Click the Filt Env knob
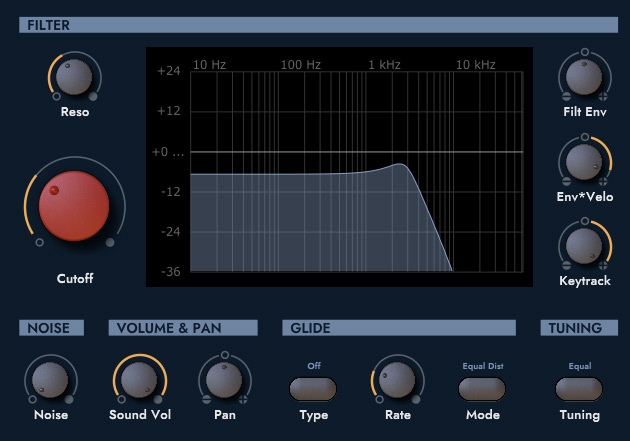The height and width of the screenshot is (441, 630). click(585, 76)
